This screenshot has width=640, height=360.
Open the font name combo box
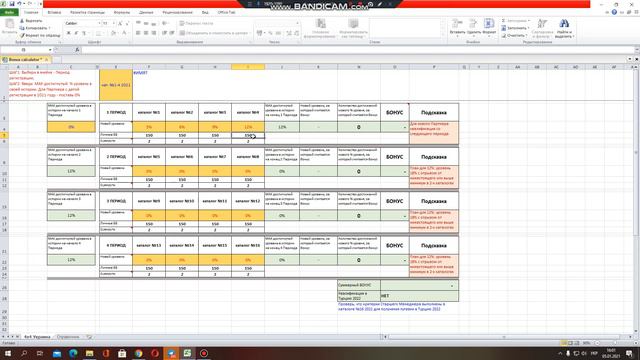[82, 23]
